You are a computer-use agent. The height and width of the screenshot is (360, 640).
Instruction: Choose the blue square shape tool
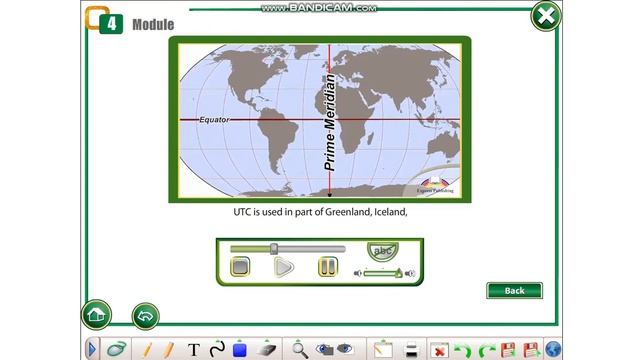point(240,350)
